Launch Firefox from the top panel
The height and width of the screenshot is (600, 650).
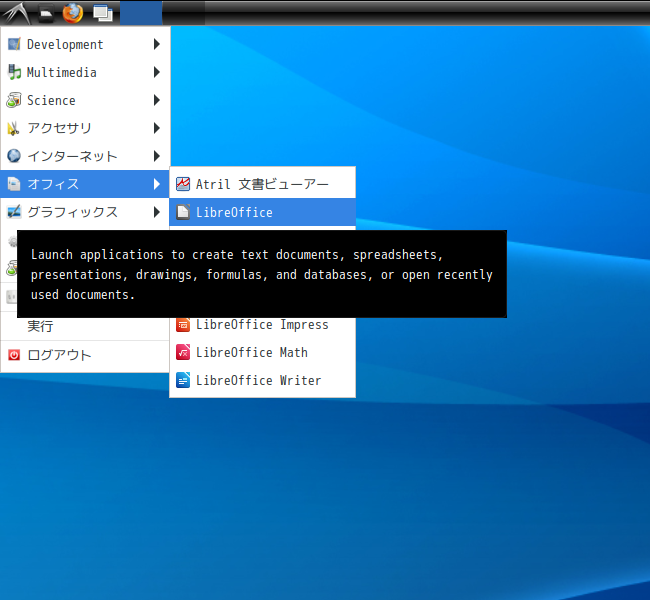(73, 13)
